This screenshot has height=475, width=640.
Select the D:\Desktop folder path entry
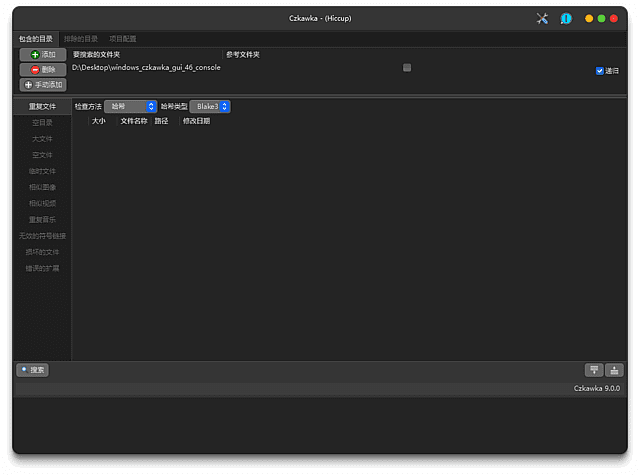(146, 68)
